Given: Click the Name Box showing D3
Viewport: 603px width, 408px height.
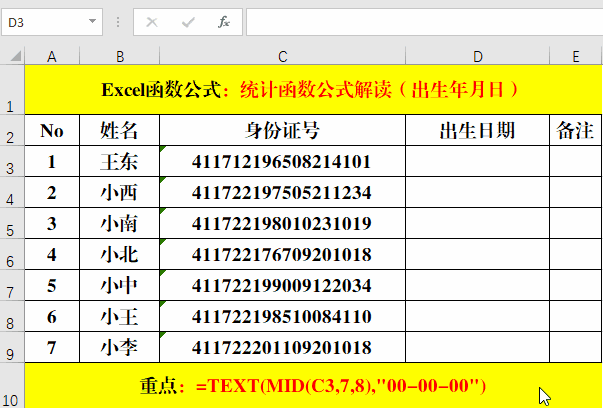Looking at the screenshot, I should point(52,22).
